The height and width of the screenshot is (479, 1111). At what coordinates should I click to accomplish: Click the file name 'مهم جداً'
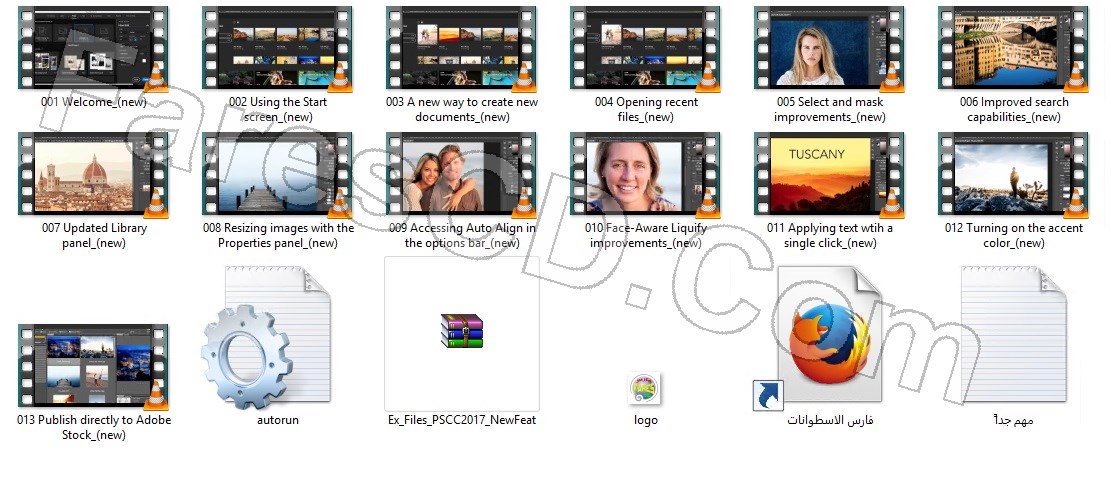pyautogui.click(x=1013, y=420)
